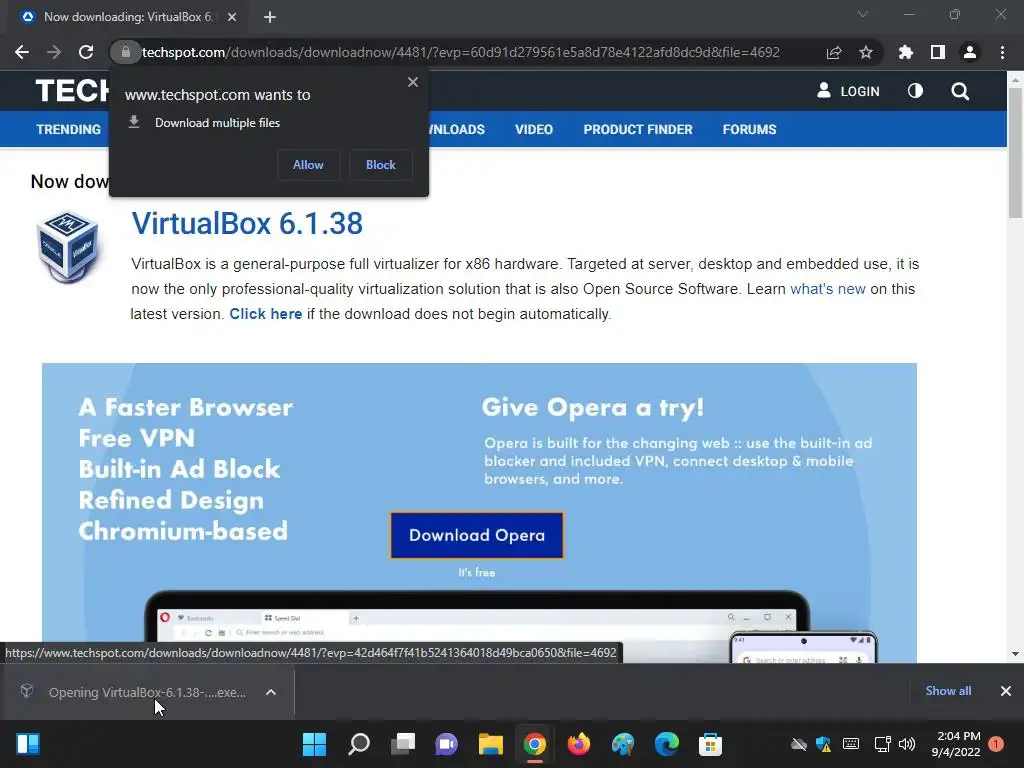
Task: Close the downloads bar
Action: click(1006, 691)
